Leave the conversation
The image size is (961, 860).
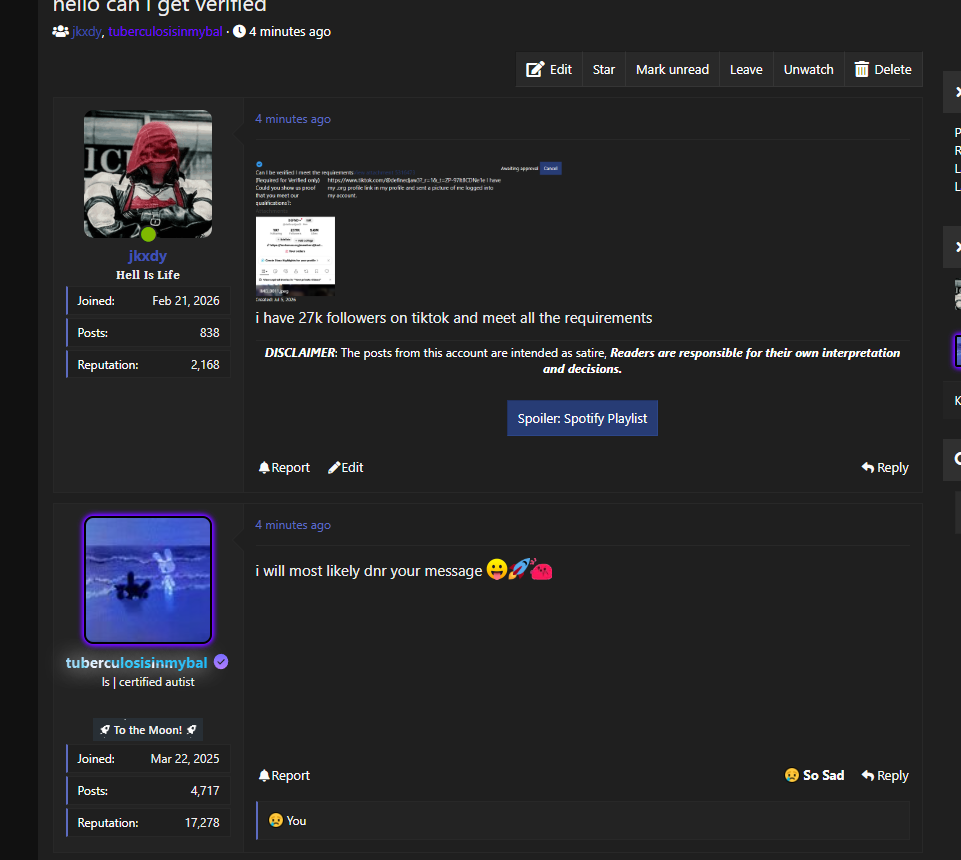coord(746,69)
